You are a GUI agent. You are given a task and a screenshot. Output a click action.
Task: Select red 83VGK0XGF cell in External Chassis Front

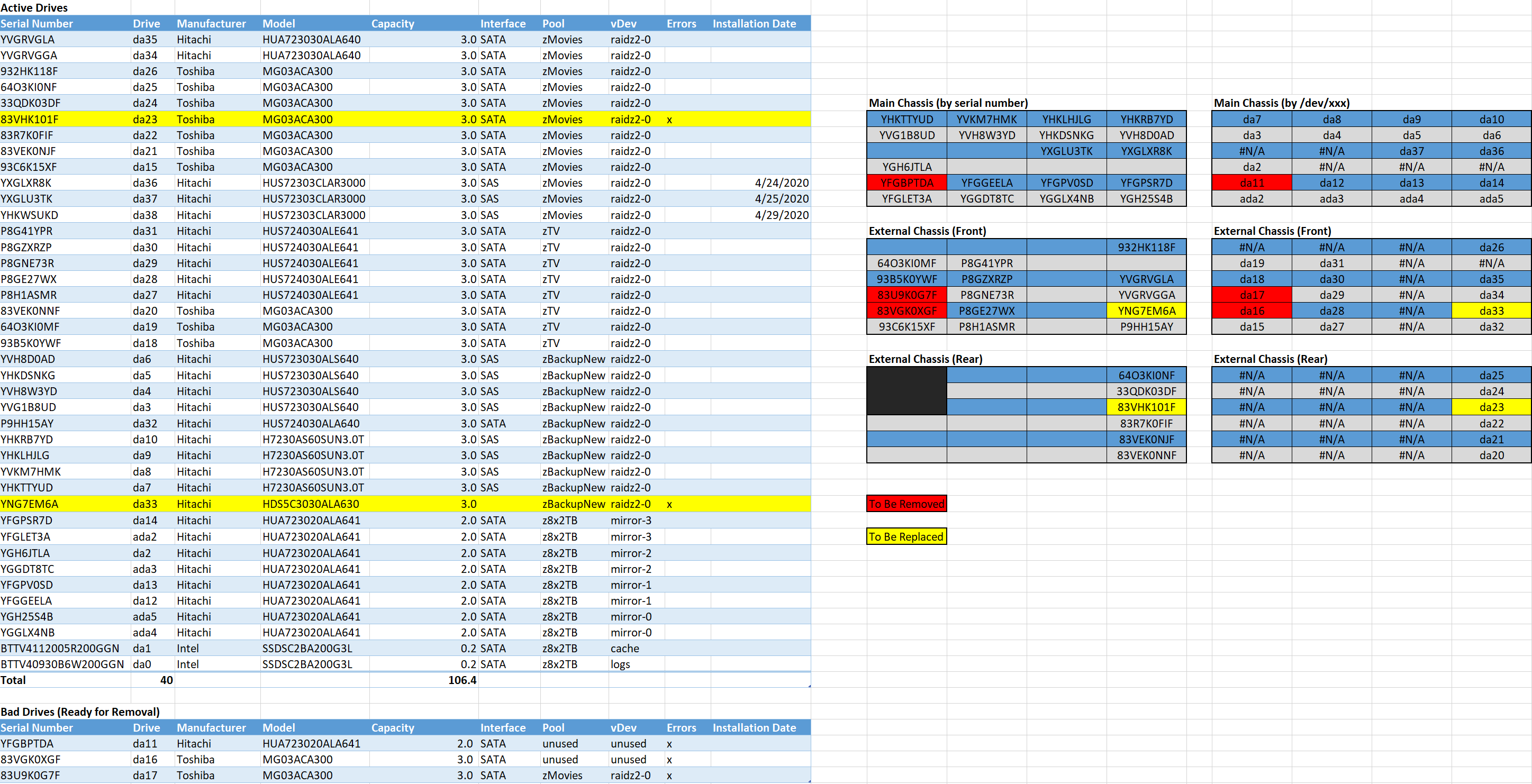tap(907, 311)
